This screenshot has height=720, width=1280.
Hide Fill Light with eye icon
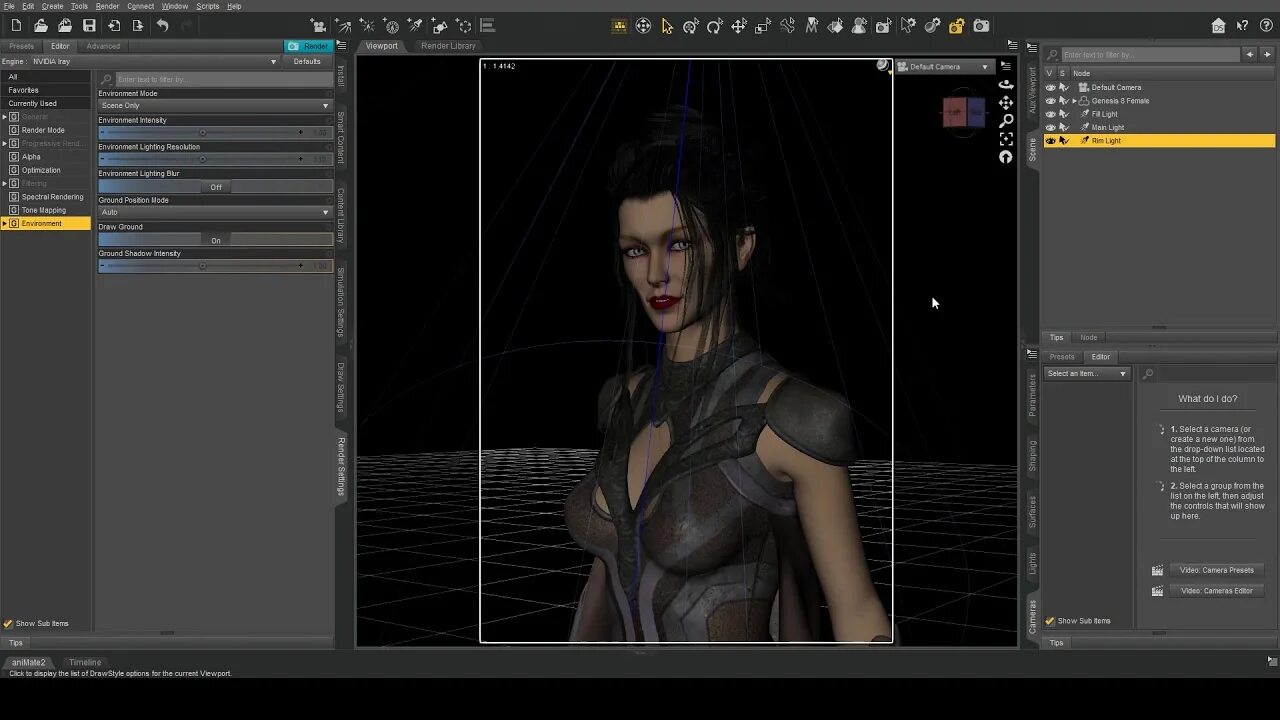point(1050,114)
